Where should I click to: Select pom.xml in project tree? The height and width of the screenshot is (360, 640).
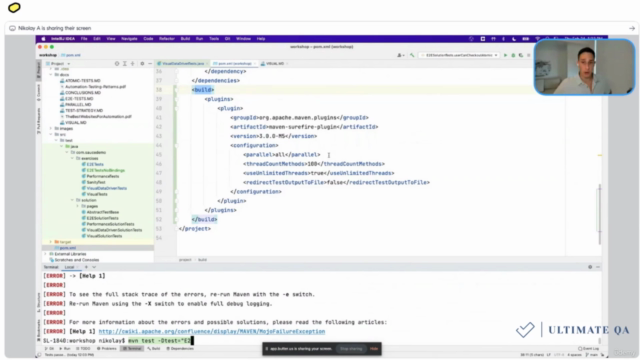click(x=68, y=248)
